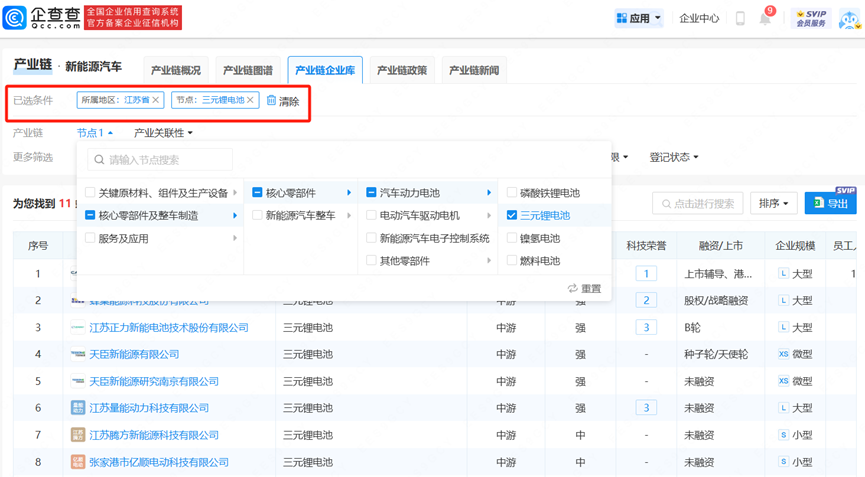Click the trash icon beside 清除
865x477 pixels.
[271, 100]
